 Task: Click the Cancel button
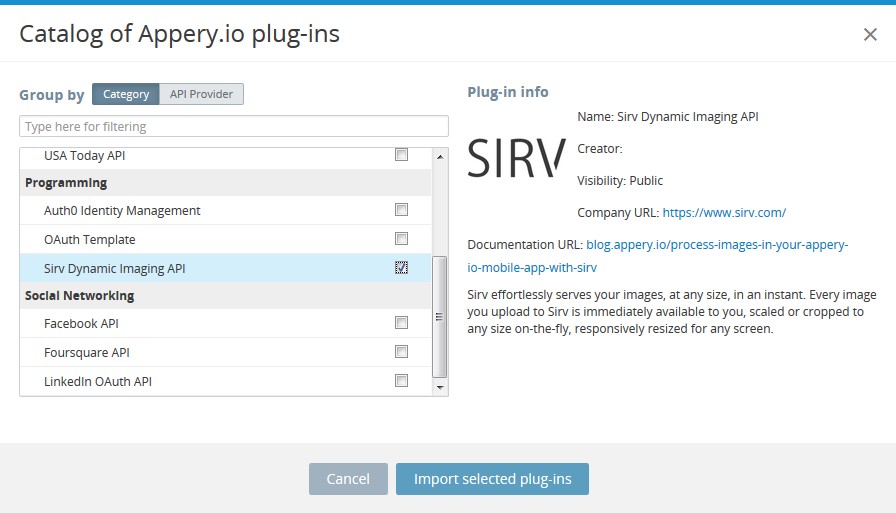click(348, 479)
